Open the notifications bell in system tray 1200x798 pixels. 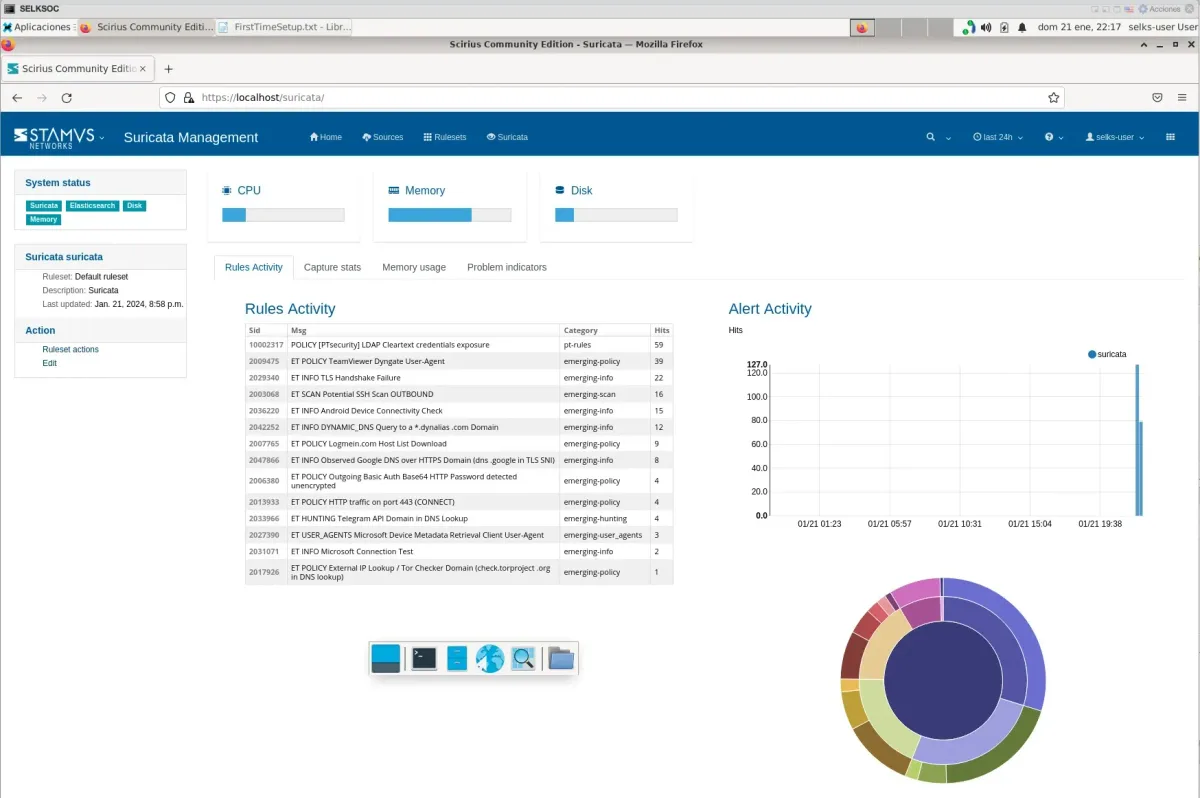click(x=1022, y=28)
